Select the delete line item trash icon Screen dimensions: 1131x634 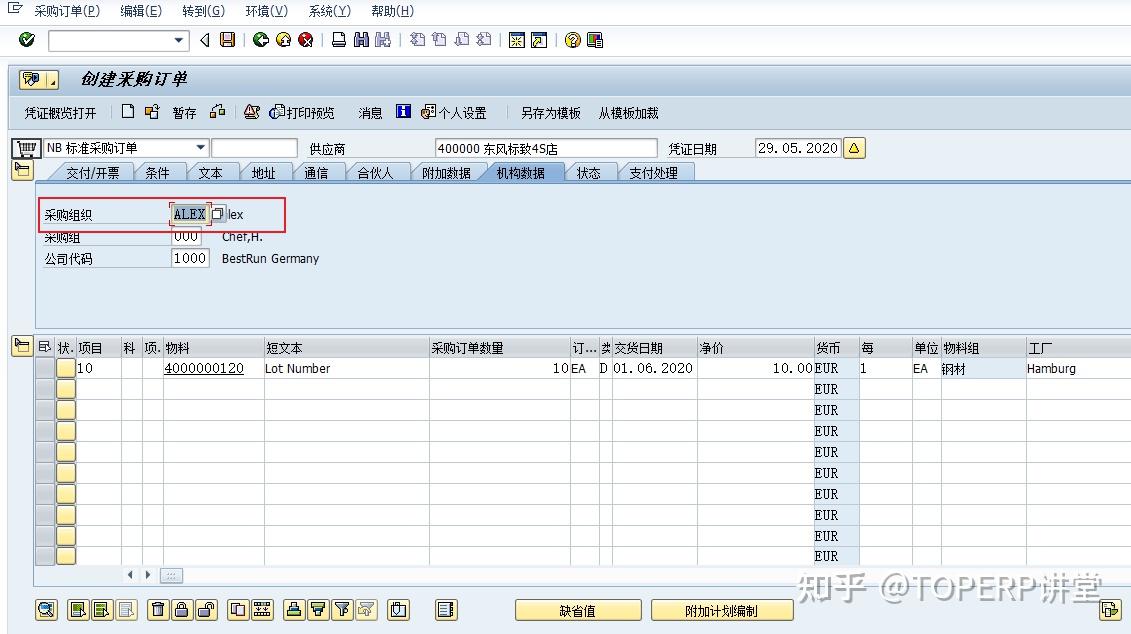coord(158,609)
